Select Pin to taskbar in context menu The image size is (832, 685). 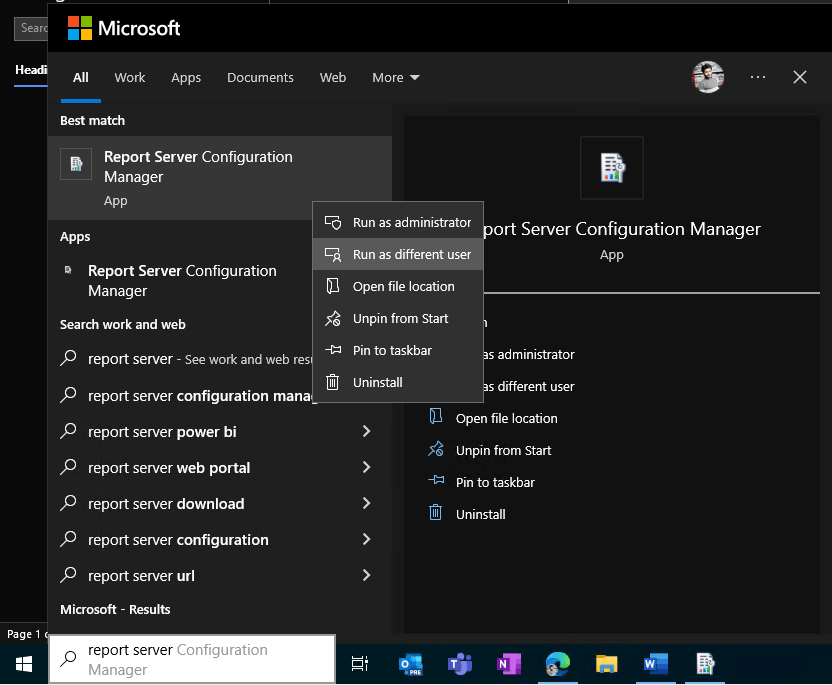(x=398, y=350)
